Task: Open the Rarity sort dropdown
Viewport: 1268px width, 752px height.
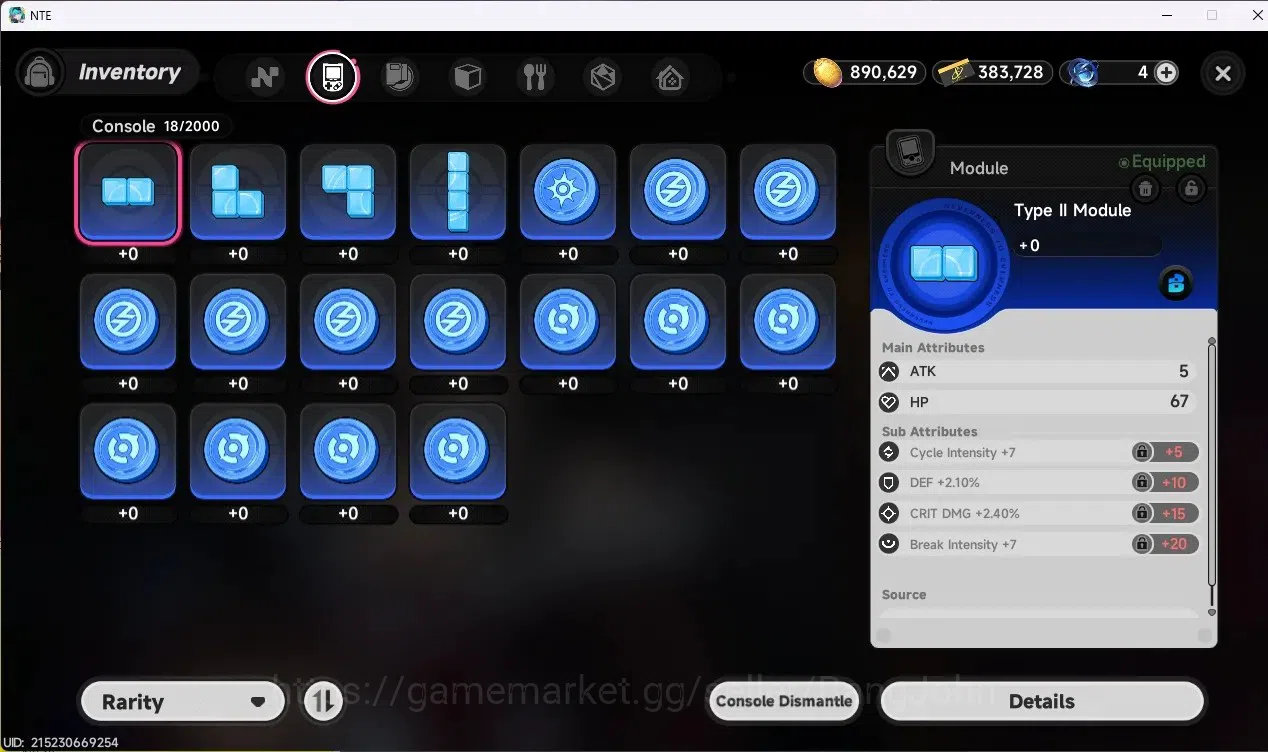Action: (x=181, y=702)
